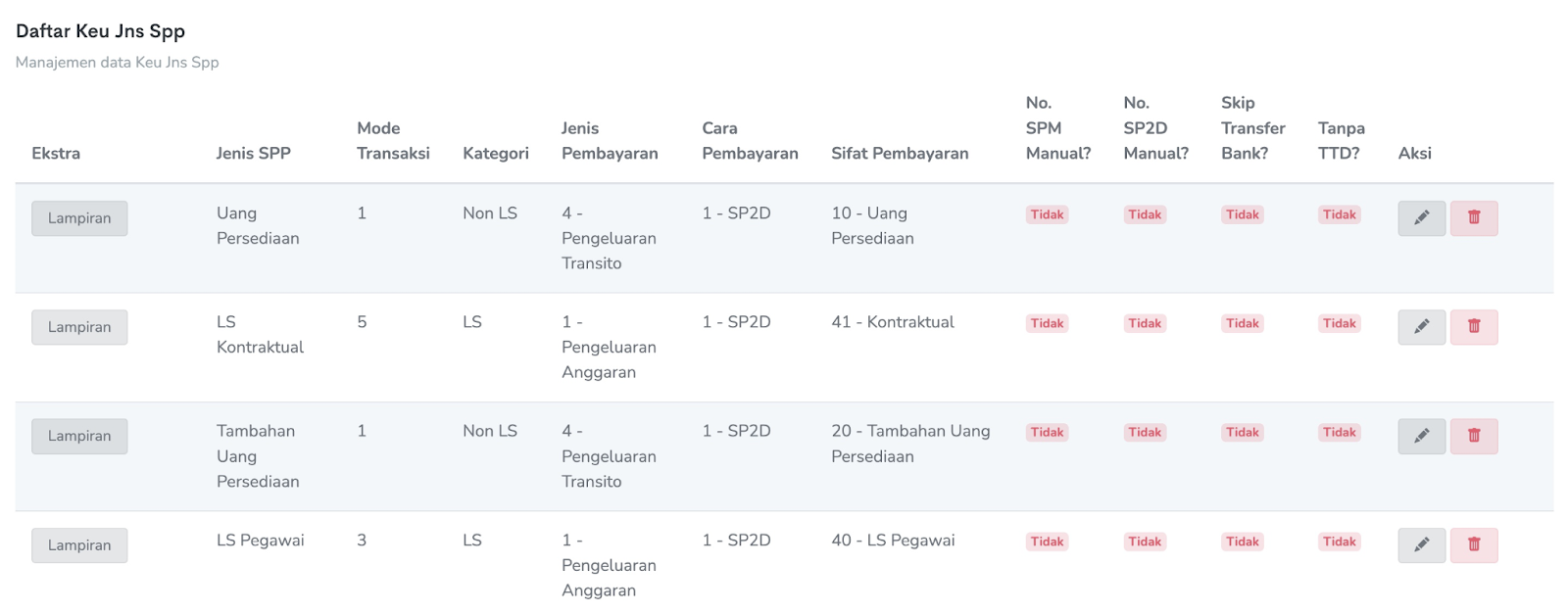This screenshot has height=613, width=1568.
Task: Open Lampiran for Uang Persediaan
Action: [x=79, y=218]
